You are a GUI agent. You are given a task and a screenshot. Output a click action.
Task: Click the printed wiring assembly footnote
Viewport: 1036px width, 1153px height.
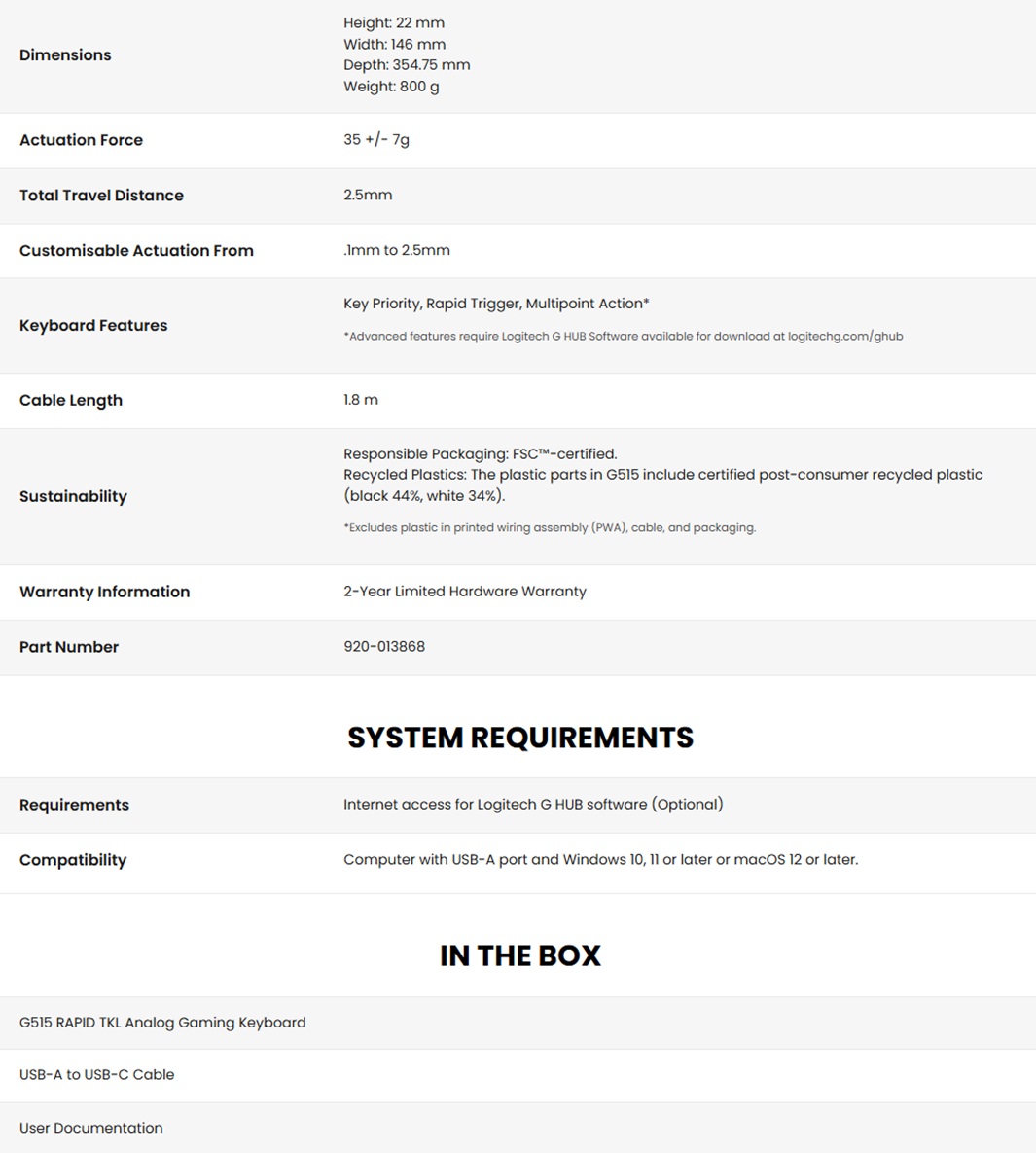pos(550,528)
